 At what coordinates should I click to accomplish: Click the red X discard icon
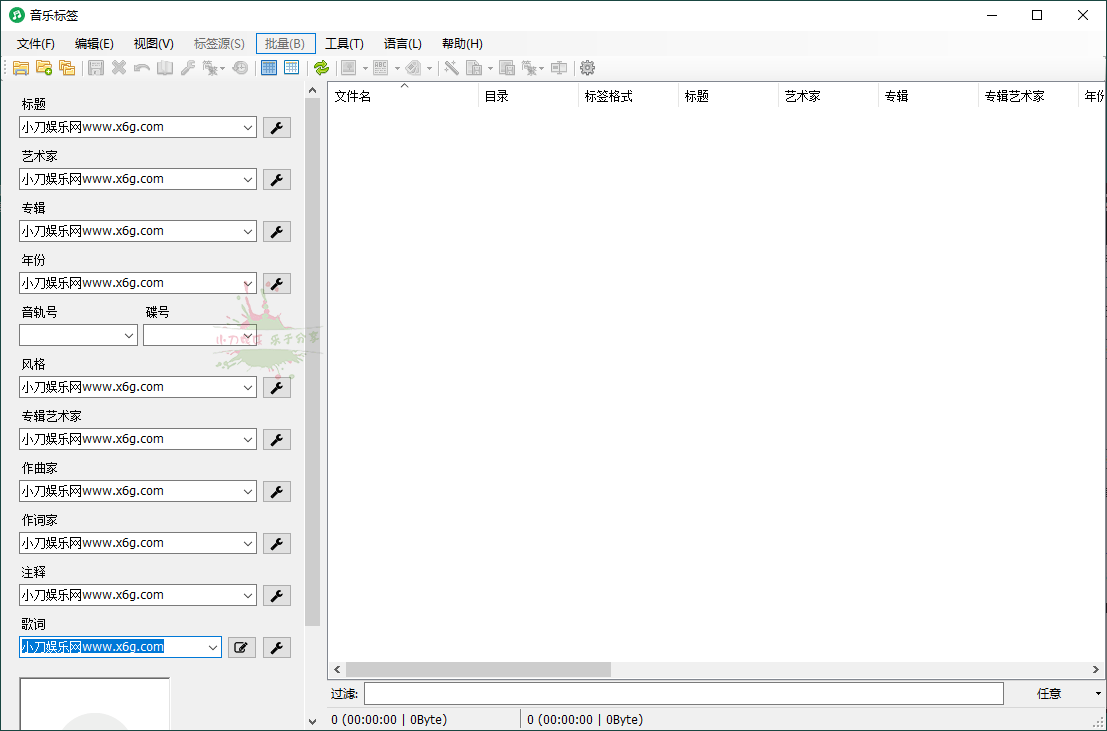117,67
